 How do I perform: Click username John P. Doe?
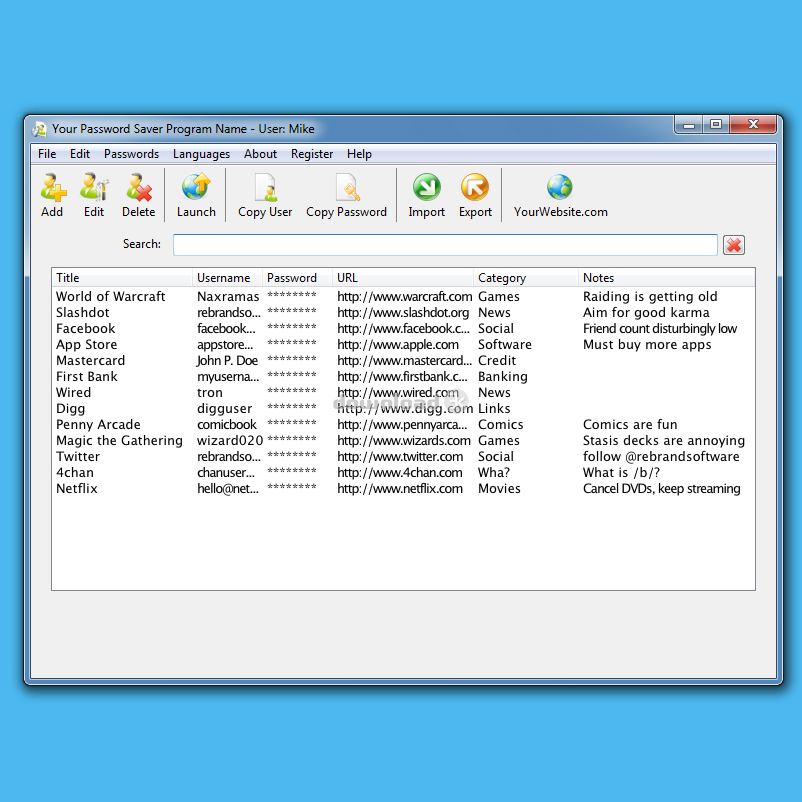pos(227,361)
